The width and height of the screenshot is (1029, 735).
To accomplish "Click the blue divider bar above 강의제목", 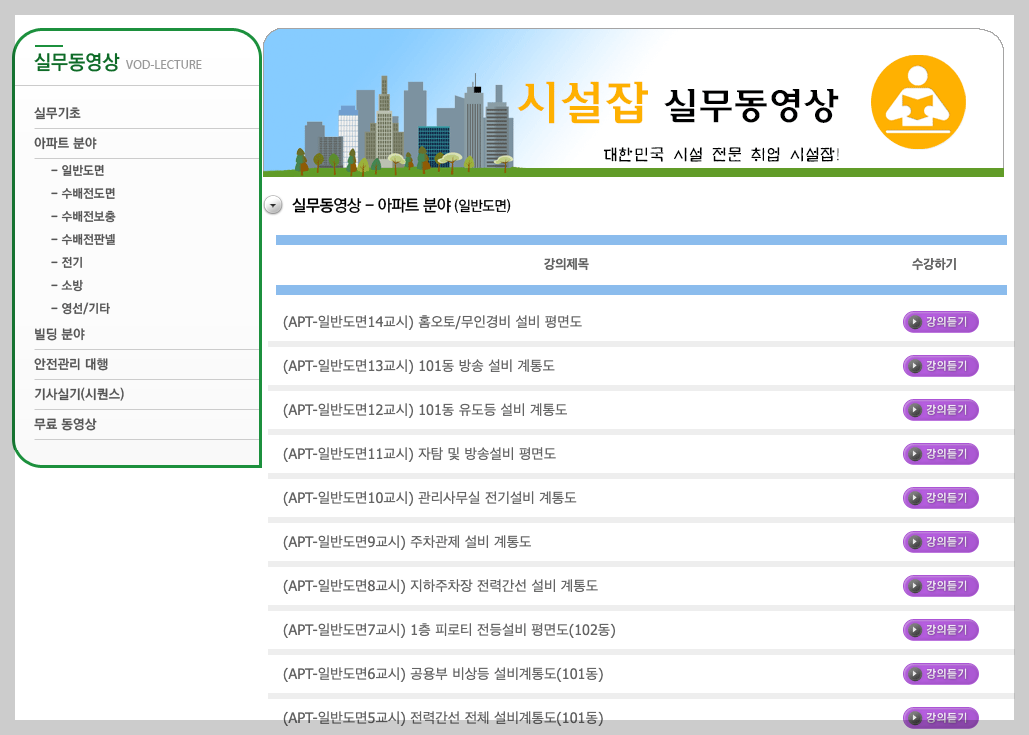I will (640, 239).
